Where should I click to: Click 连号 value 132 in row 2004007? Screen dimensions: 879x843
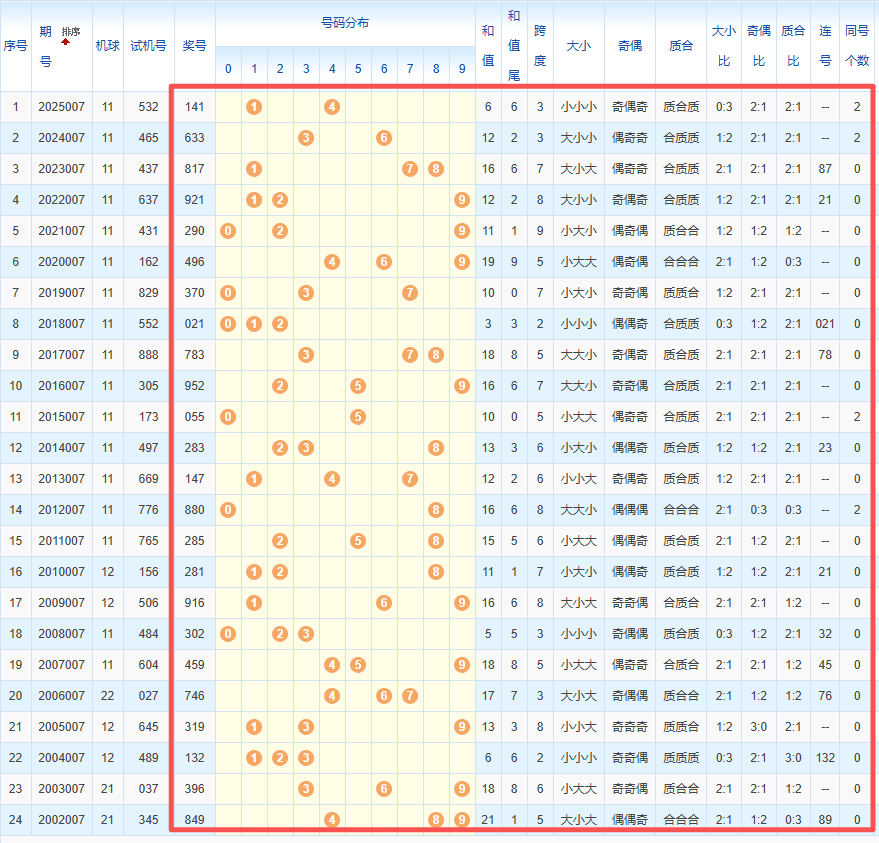tap(825, 758)
